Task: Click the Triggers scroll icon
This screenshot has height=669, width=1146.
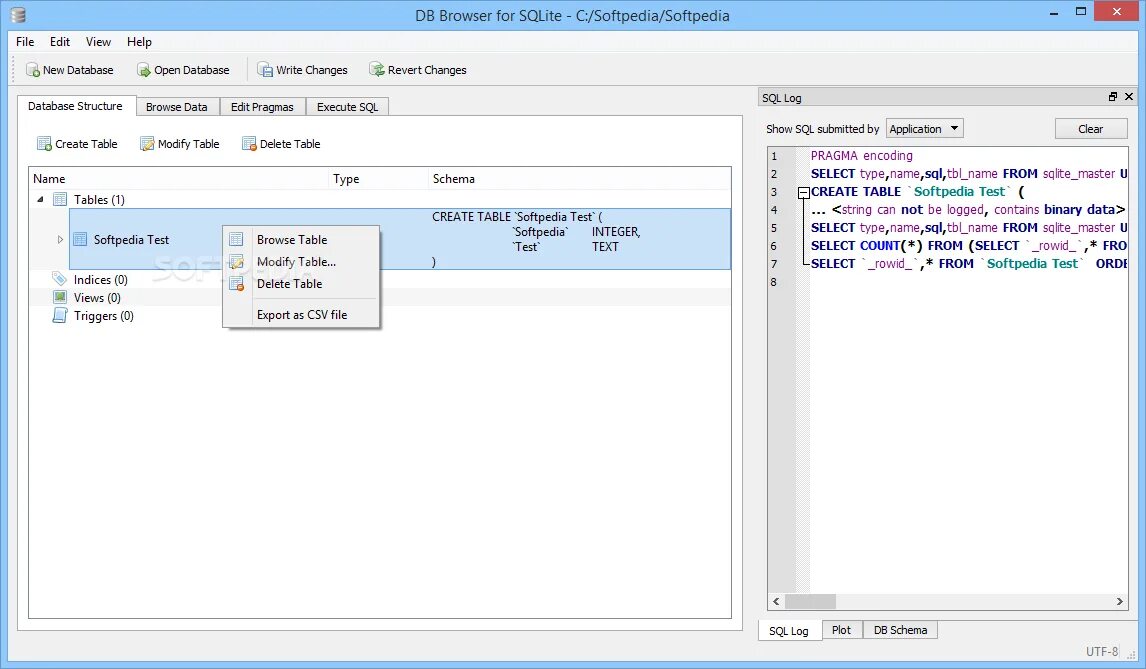Action: coord(60,315)
